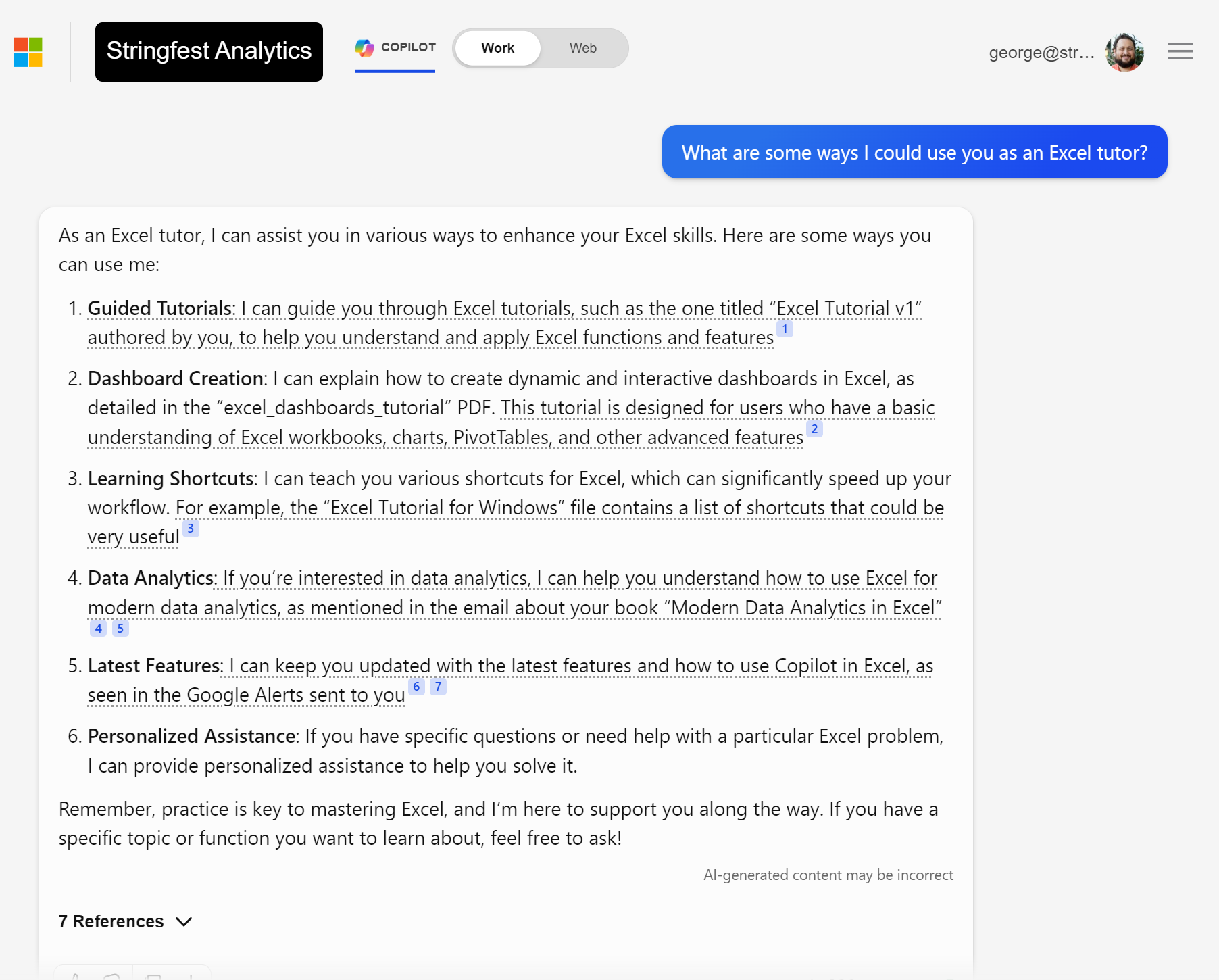Open citation badge 4 under Data Analytics
Screen dimensions: 1219x980
(98, 629)
